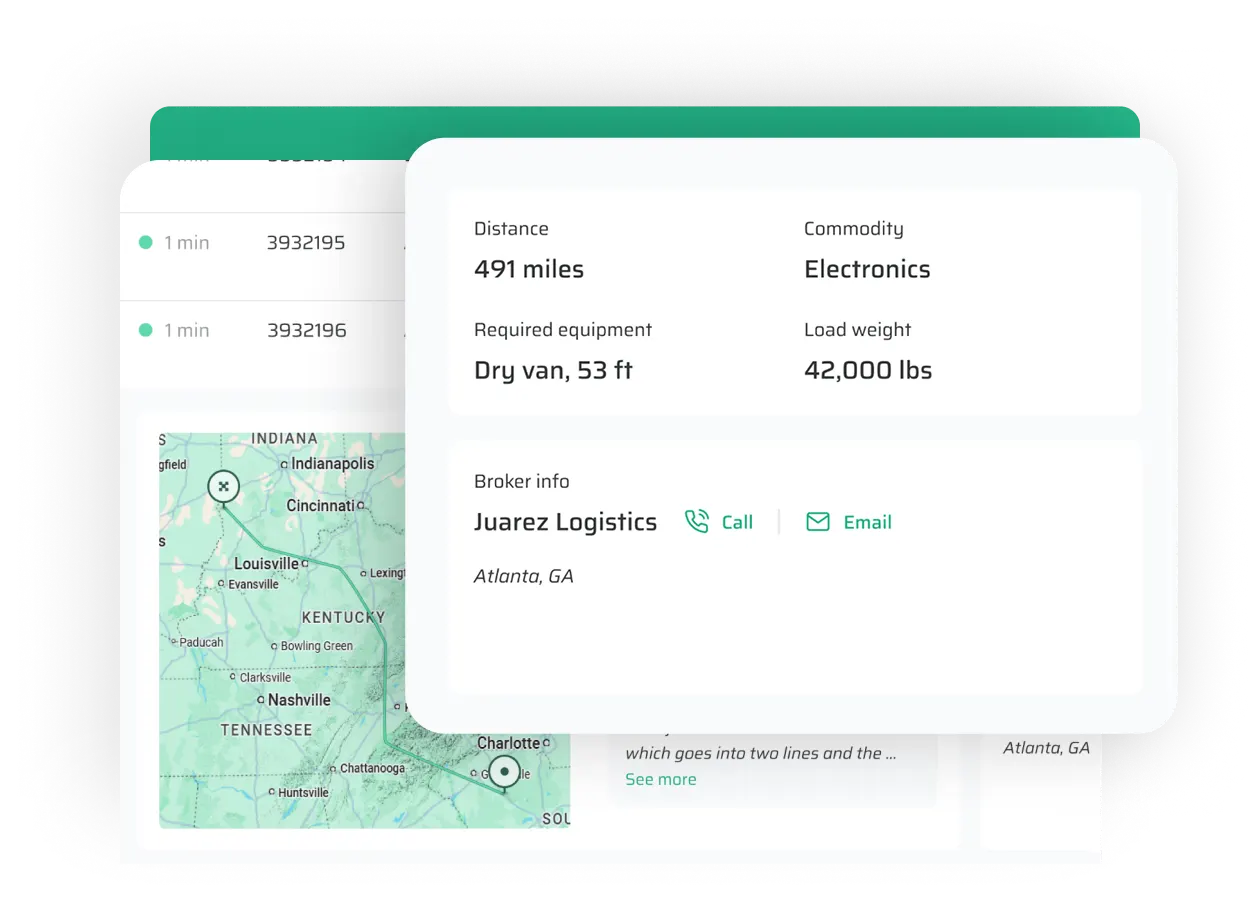Select the Dry van, 53 ft equipment value
The height and width of the screenshot is (904, 1249).
coord(553,370)
